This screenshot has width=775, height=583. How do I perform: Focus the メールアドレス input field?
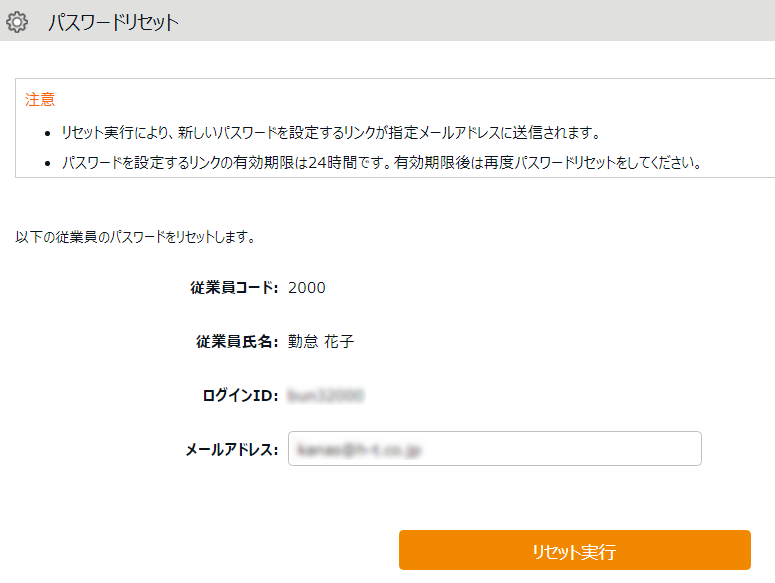(494, 449)
